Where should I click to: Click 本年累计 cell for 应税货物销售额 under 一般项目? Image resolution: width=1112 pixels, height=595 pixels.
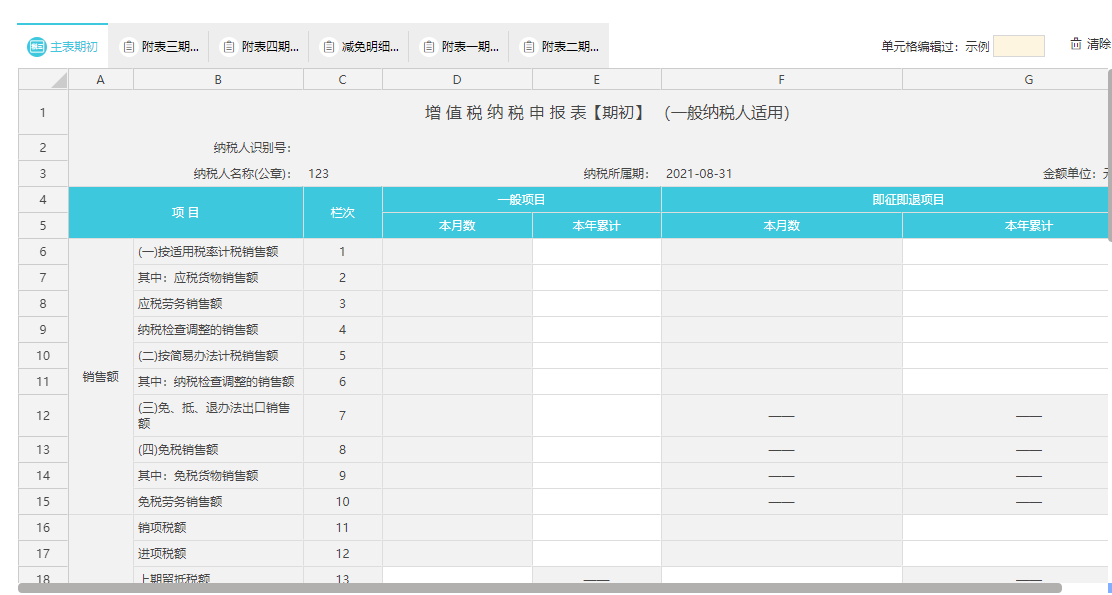(596, 278)
